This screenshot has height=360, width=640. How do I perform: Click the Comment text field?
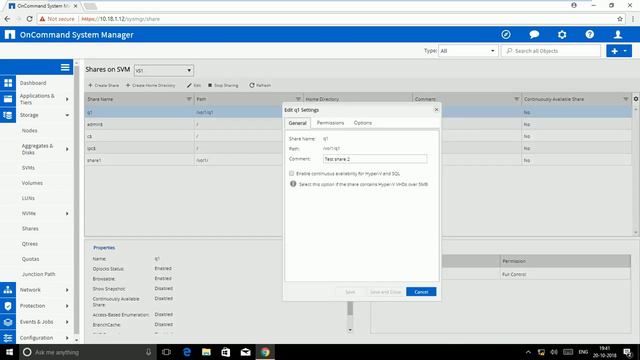click(375, 159)
